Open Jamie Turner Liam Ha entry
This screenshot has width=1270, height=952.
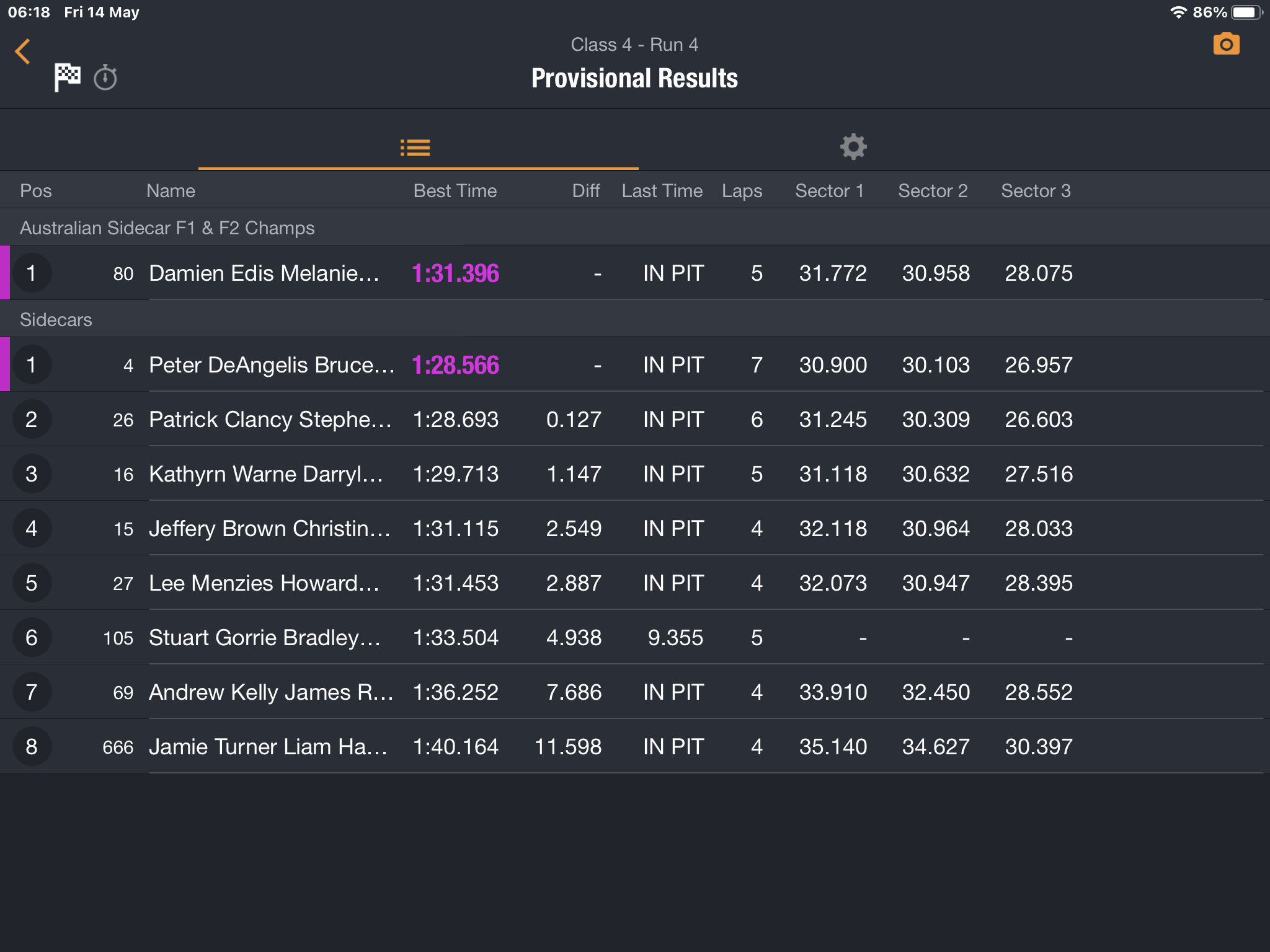click(x=635, y=746)
